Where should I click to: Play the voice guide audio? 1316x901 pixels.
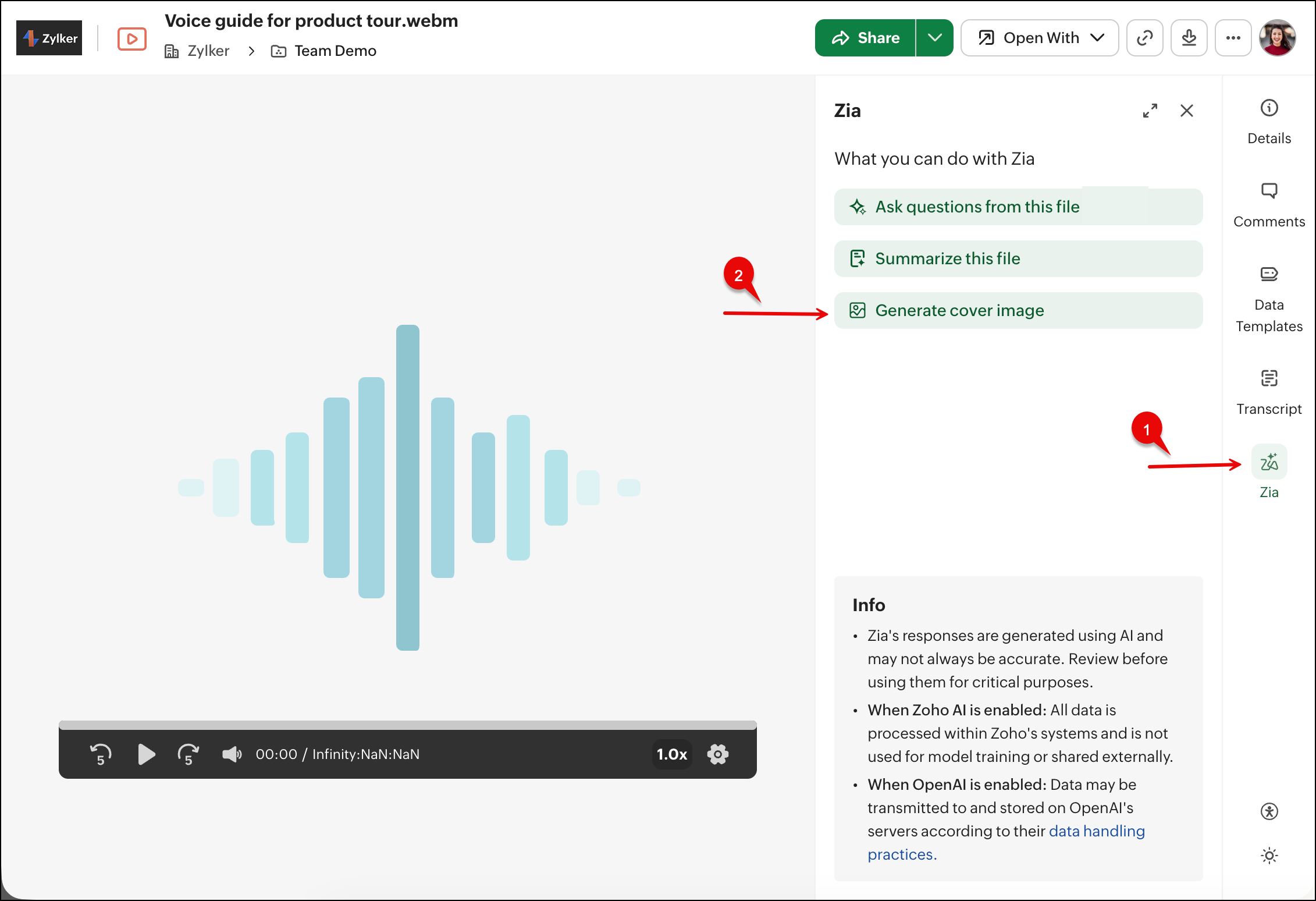point(146,754)
